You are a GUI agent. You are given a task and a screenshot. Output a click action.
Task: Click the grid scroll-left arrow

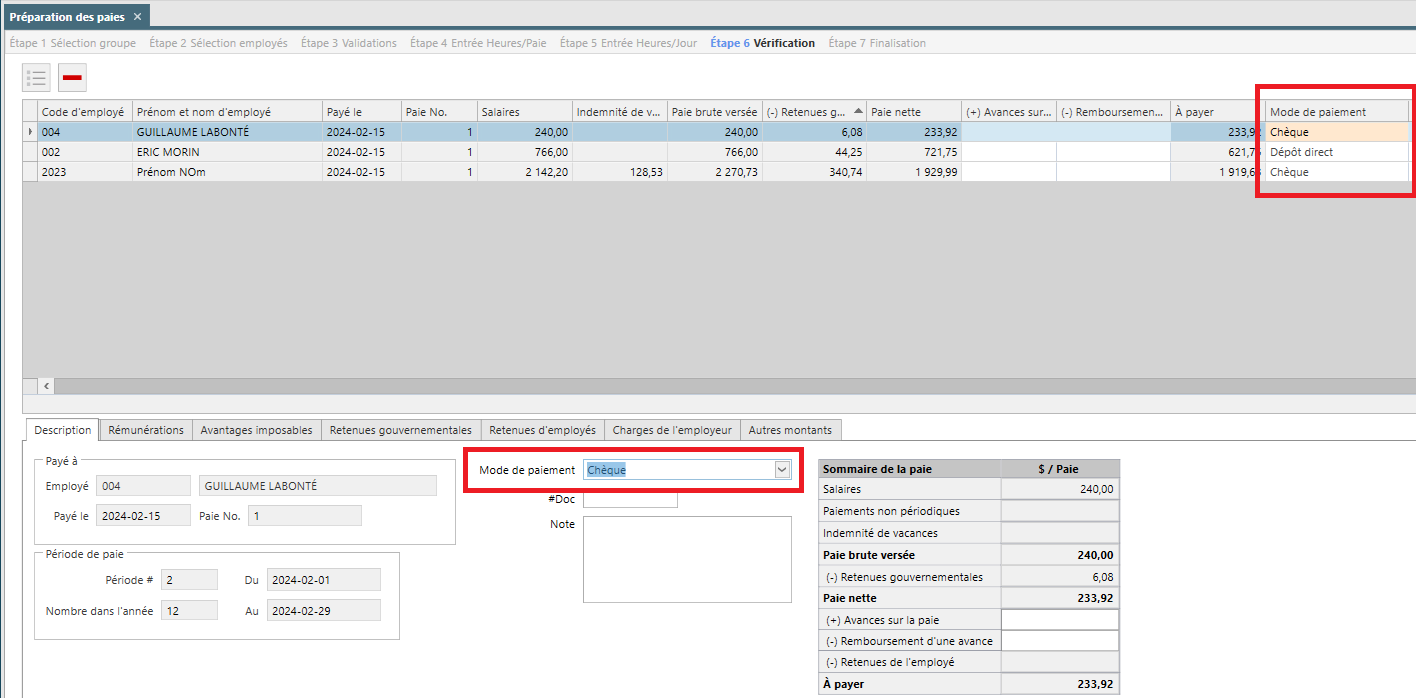coord(46,386)
